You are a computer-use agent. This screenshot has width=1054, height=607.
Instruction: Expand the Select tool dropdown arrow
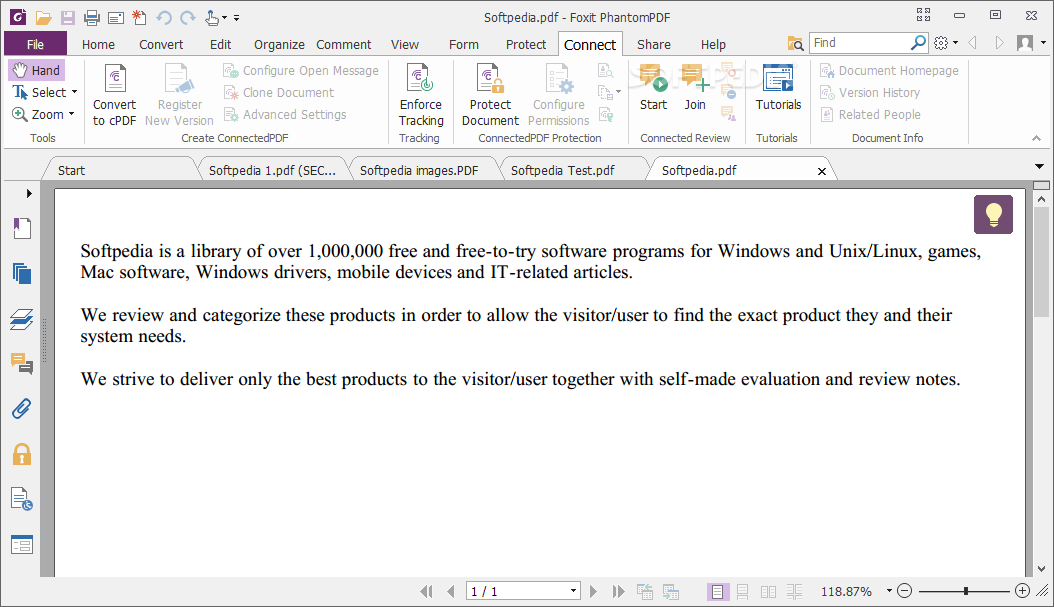[75, 92]
